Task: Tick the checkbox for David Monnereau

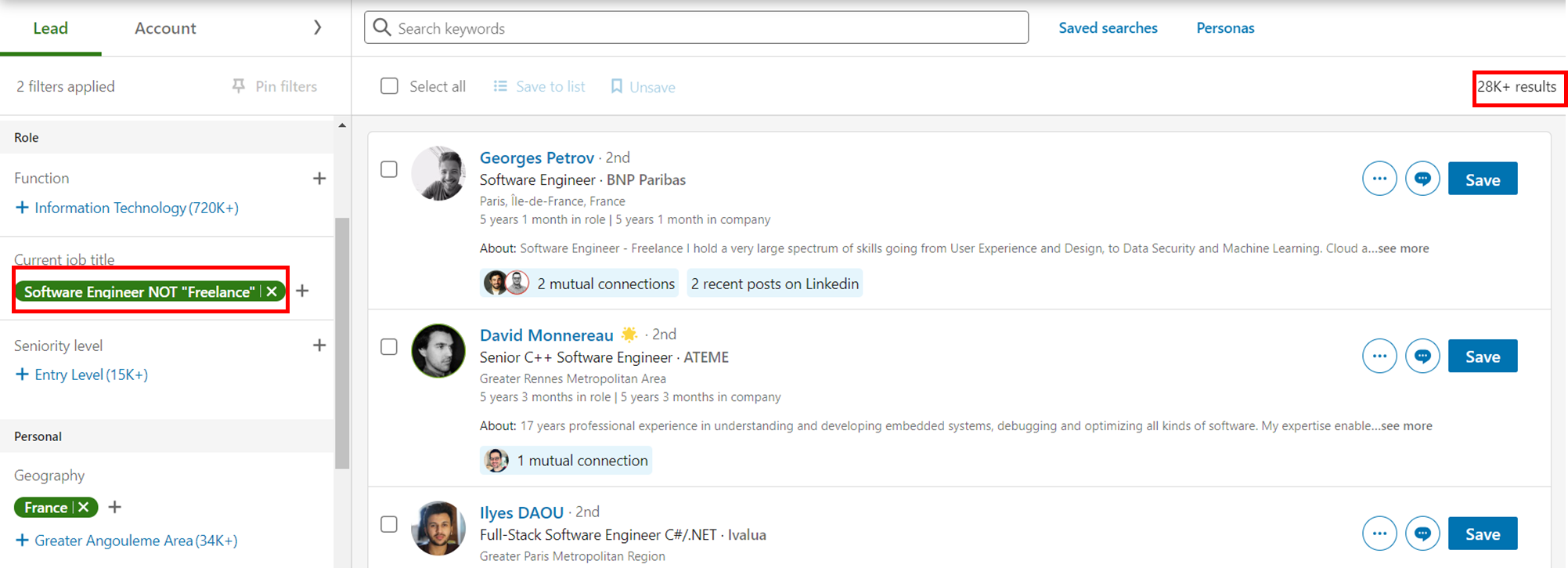Action: pyautogui.click(x=389, y=347)
